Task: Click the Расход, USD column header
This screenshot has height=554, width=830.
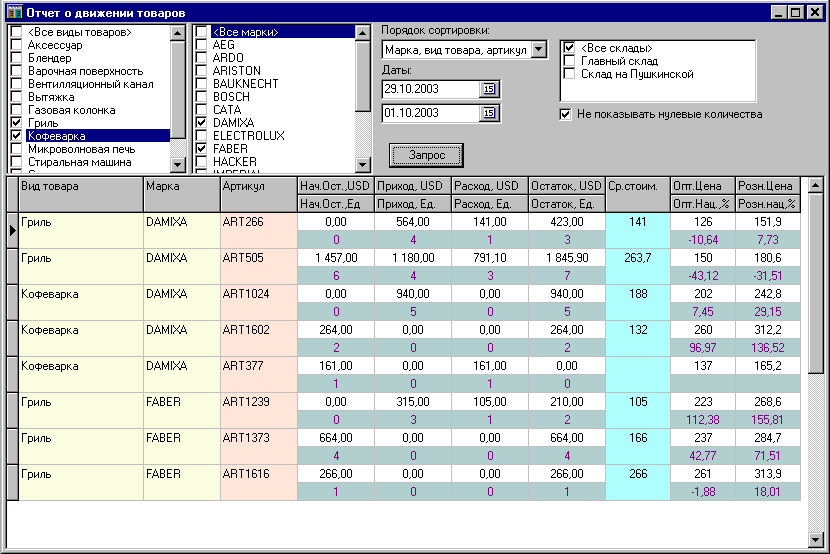Action: [490, 186]
